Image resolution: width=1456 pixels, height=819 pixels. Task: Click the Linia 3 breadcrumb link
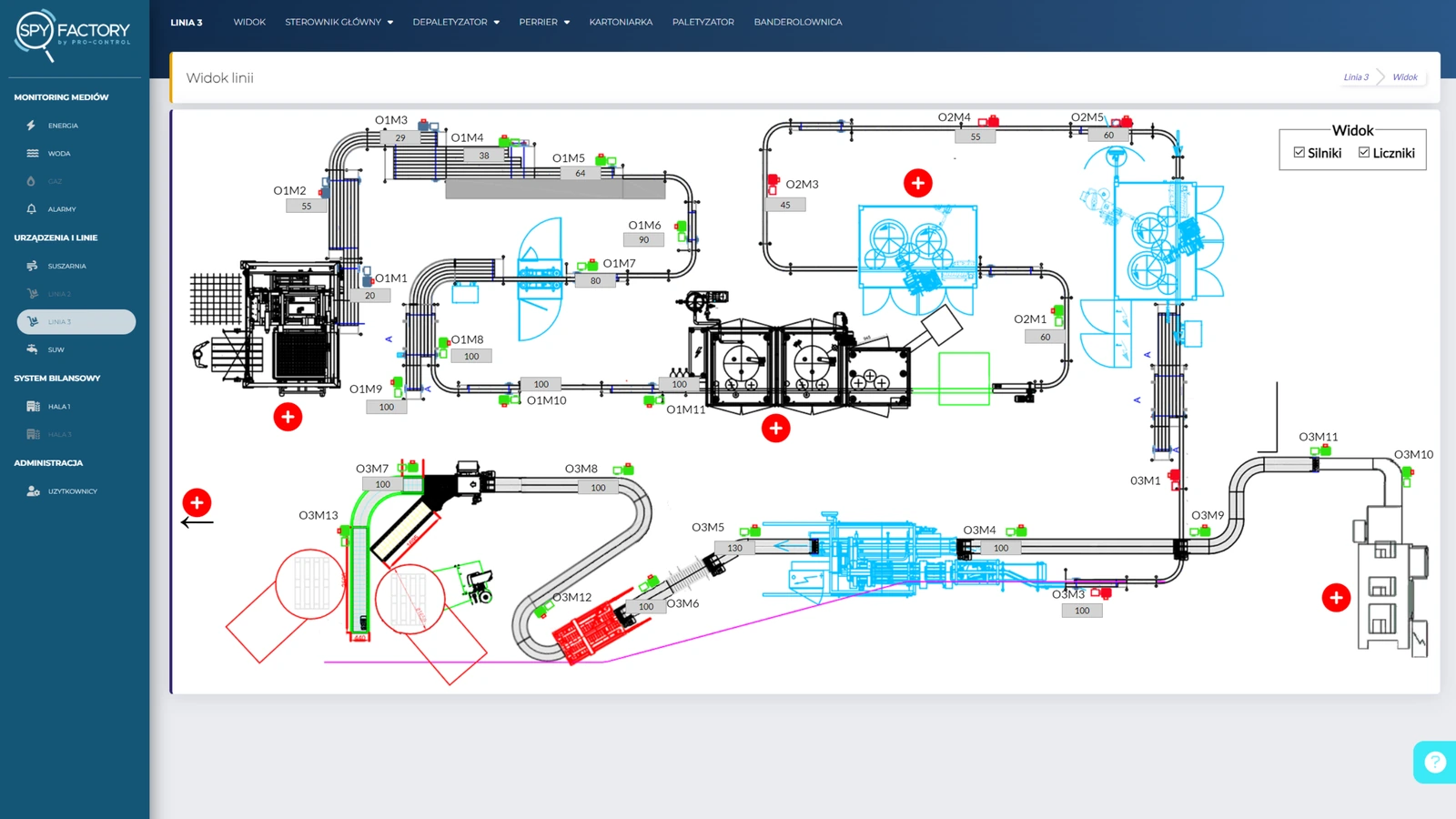1356,77
